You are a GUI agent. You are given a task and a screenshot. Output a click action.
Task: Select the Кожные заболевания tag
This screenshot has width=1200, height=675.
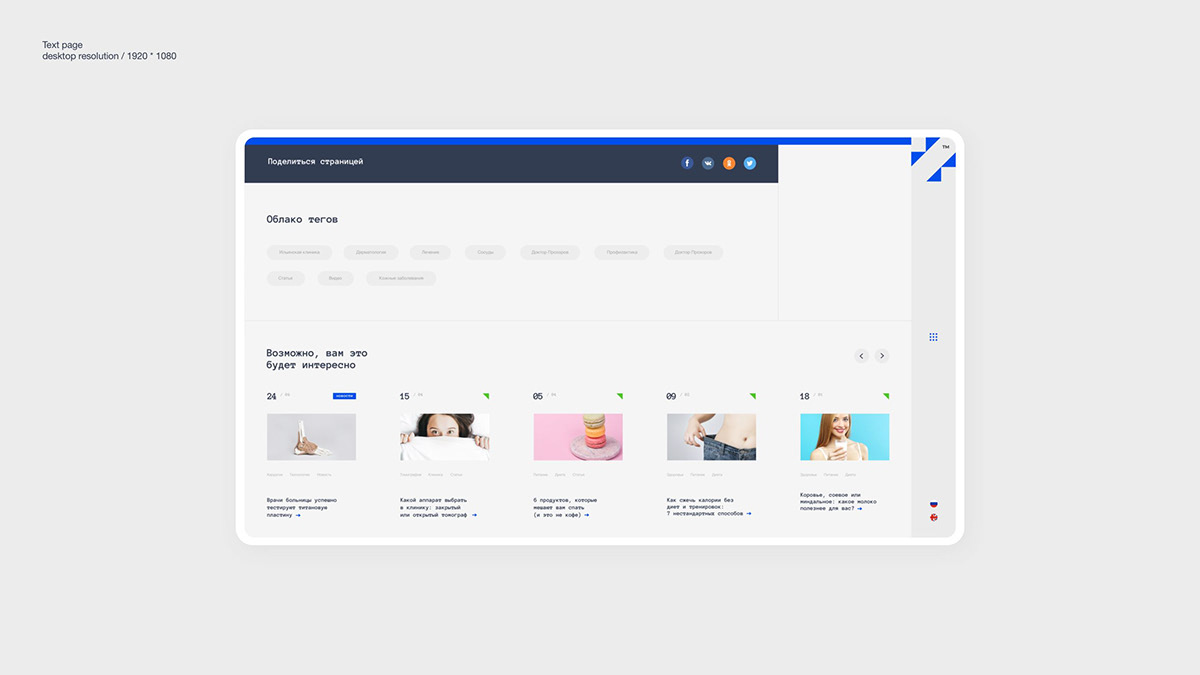pos(401,278)
